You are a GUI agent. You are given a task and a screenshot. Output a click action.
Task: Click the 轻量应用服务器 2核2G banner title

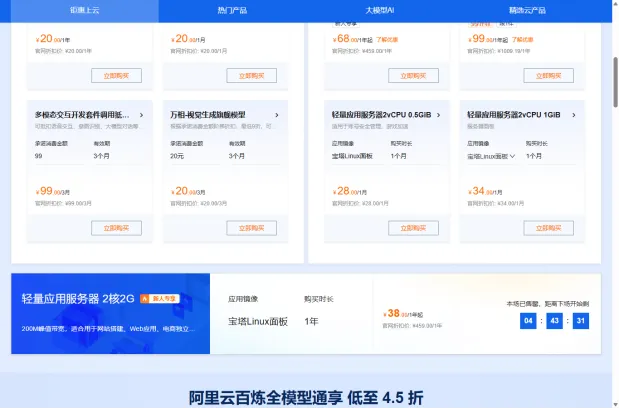(x=78, y=299)
